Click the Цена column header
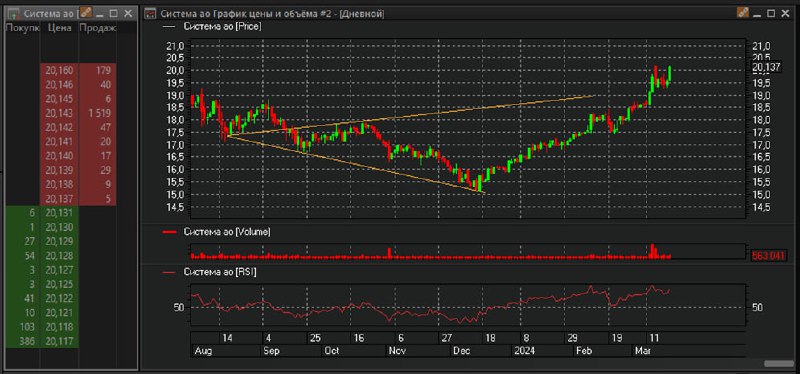This screenshot has width=800, height=374. pyautogui.click(x=59, y=28)
